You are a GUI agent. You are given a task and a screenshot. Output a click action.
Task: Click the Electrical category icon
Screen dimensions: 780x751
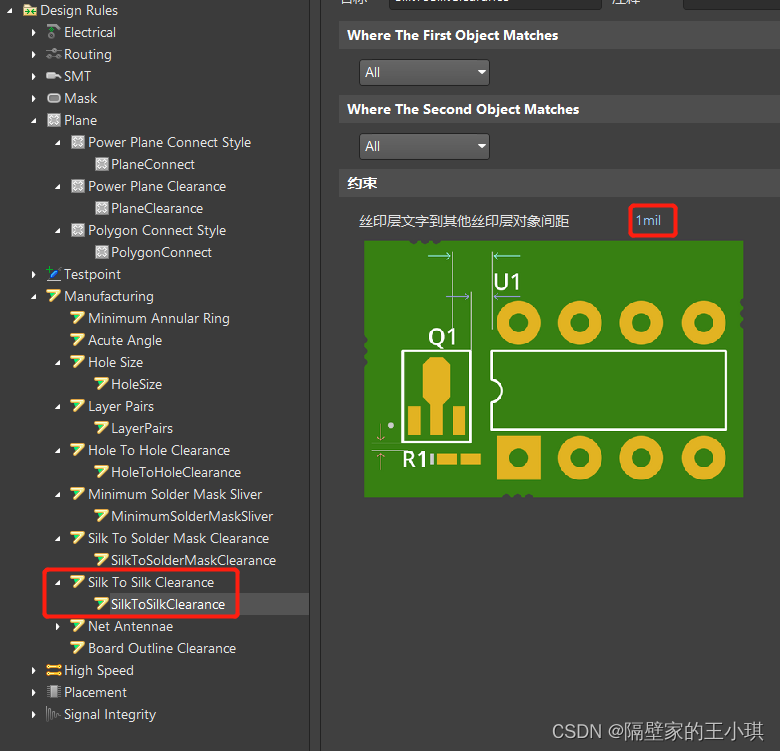(x=53, y=32)
